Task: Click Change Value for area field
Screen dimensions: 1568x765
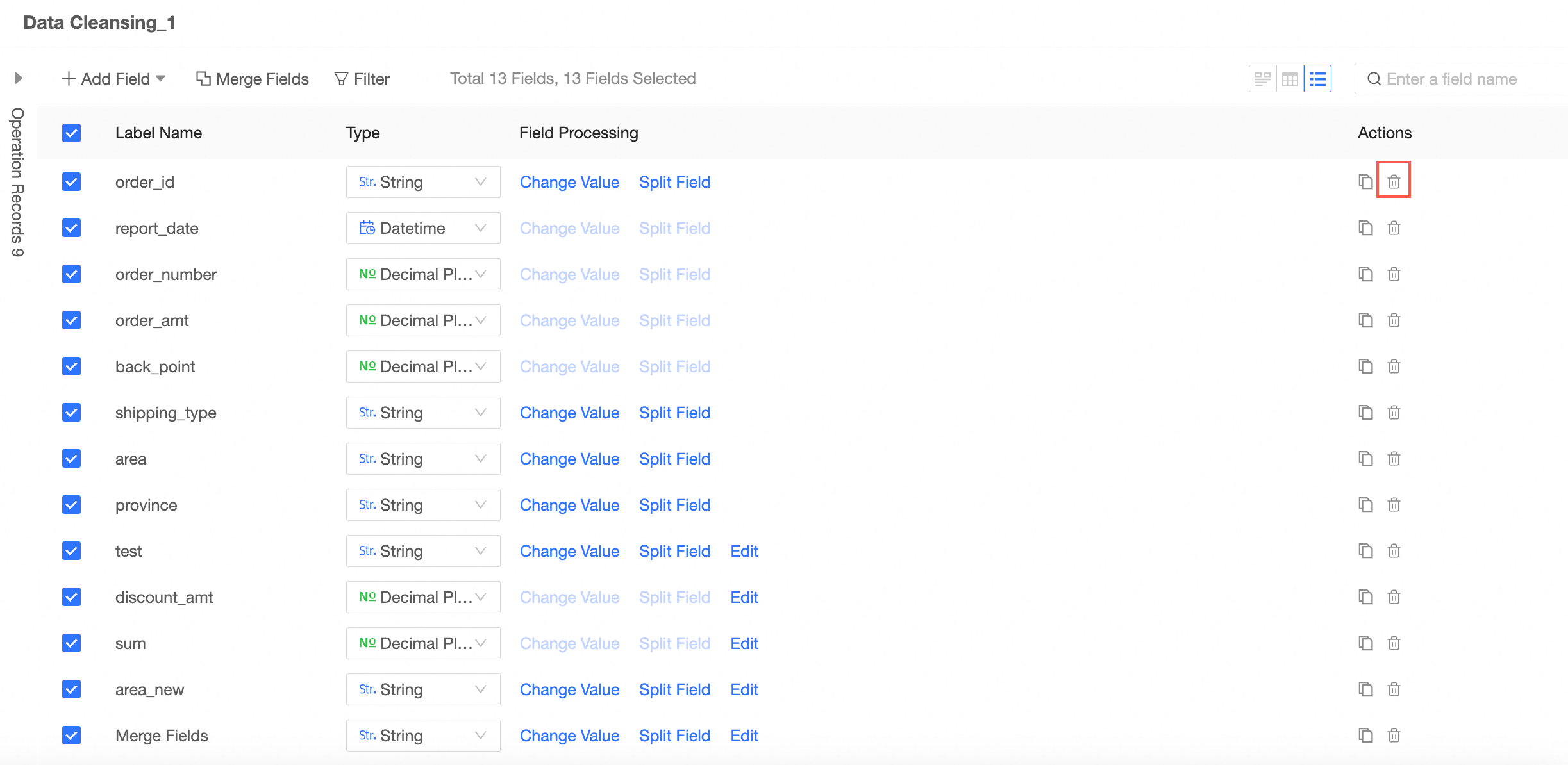Action: 569,459
